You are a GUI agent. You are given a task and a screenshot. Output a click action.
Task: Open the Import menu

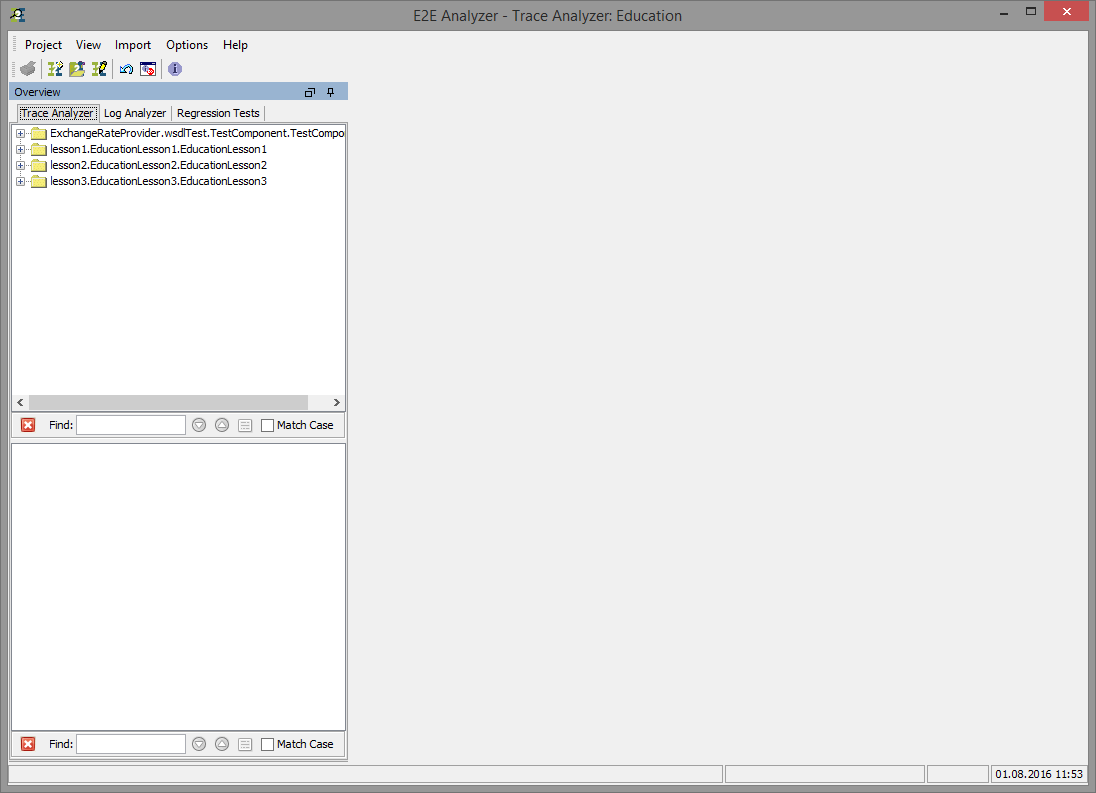[133, 45]
